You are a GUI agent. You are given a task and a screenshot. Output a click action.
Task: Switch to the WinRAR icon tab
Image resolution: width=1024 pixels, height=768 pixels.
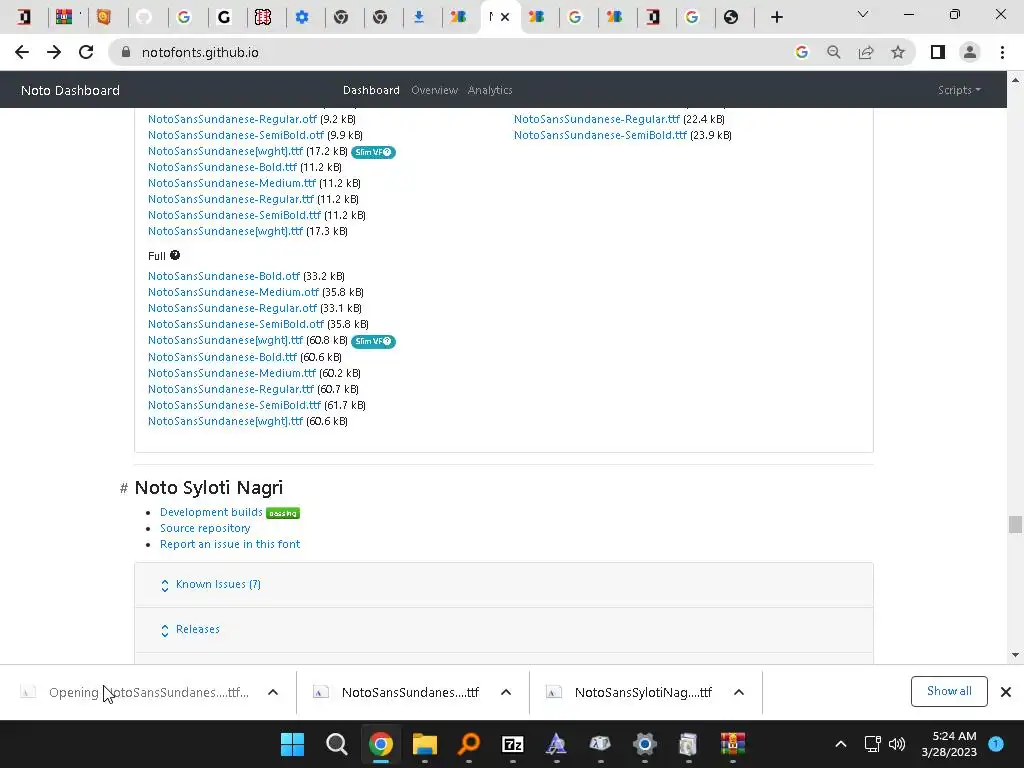pyautogui.click(x=64, y=17)
